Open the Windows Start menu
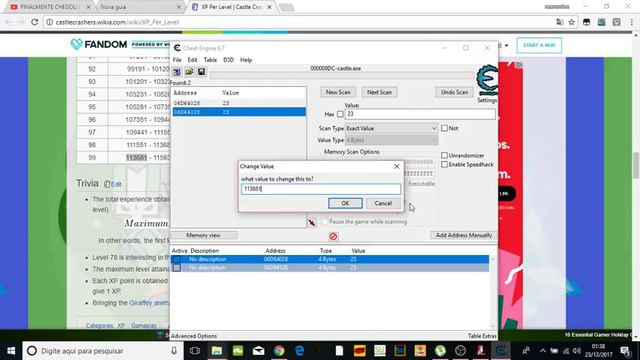640x360 pixels. (x=11, y=351)
